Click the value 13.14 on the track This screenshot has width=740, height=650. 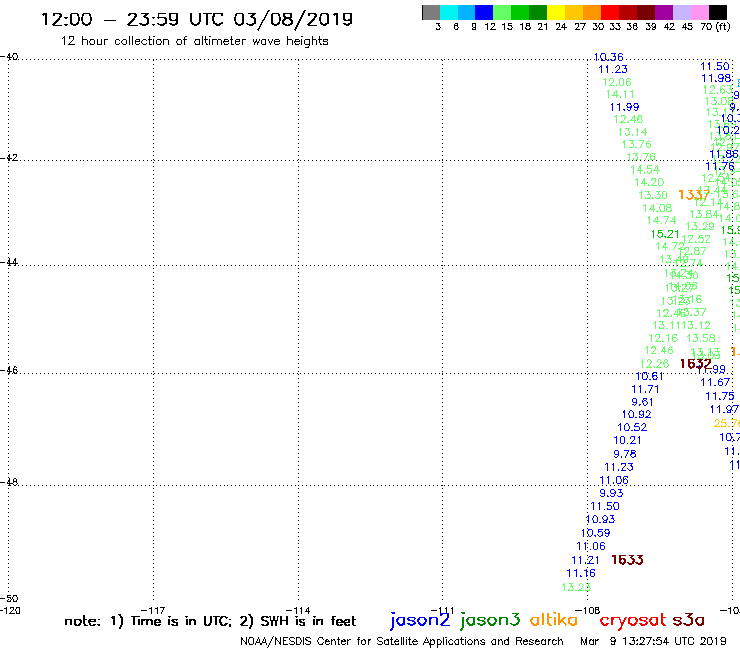pos(632,132)
